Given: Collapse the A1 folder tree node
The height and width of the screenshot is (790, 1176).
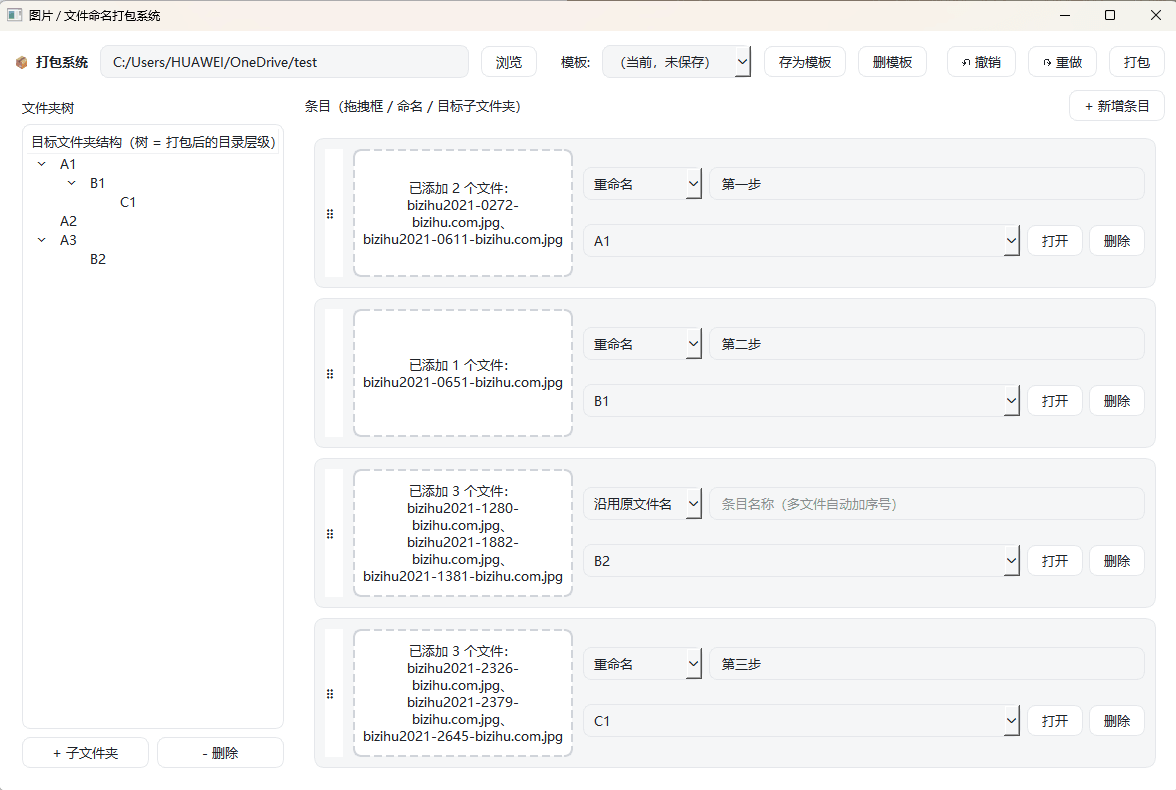Looking at the screenshot, I should 42,164.
